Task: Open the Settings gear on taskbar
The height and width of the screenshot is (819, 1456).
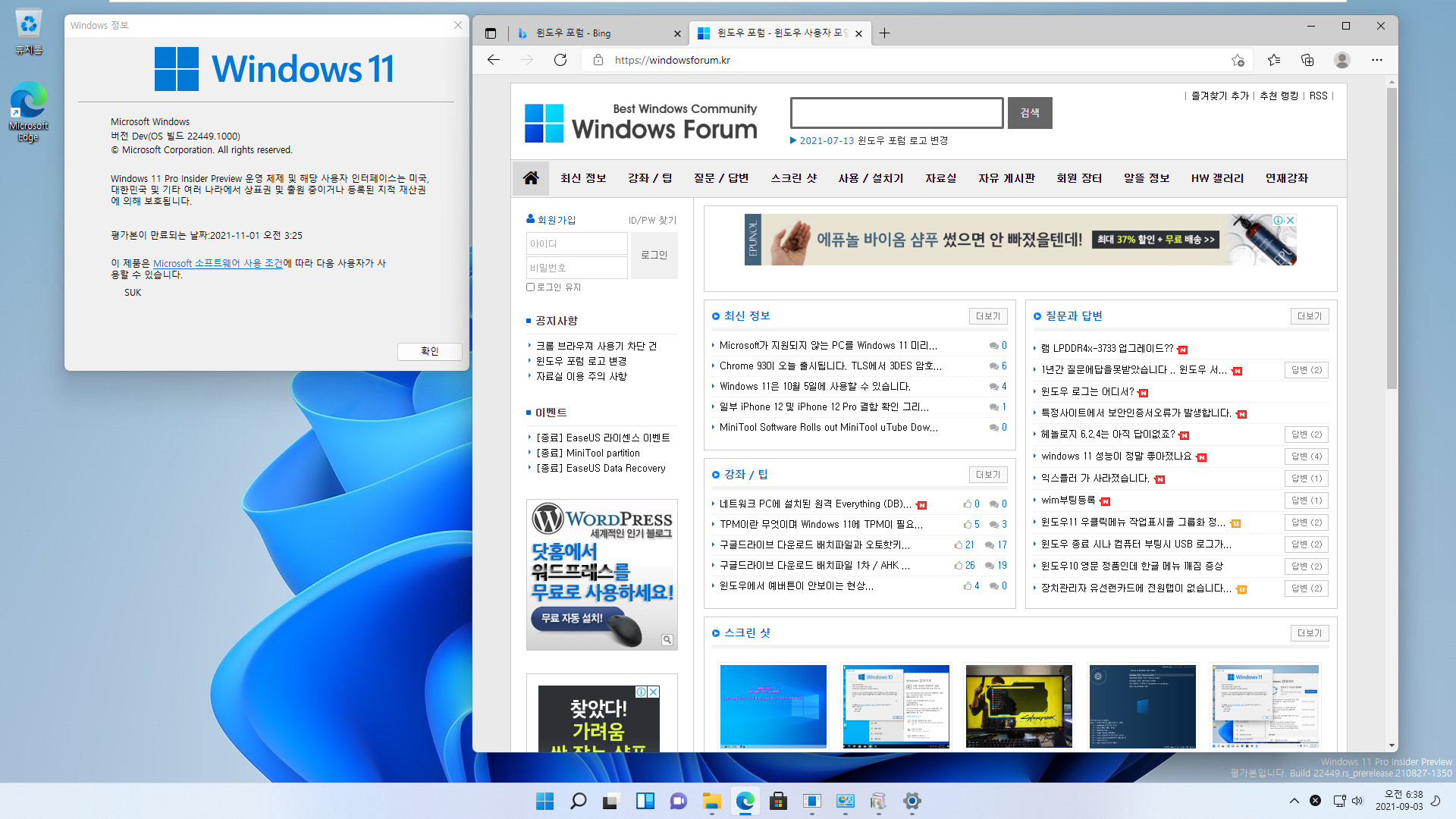Action: (912, 801)
